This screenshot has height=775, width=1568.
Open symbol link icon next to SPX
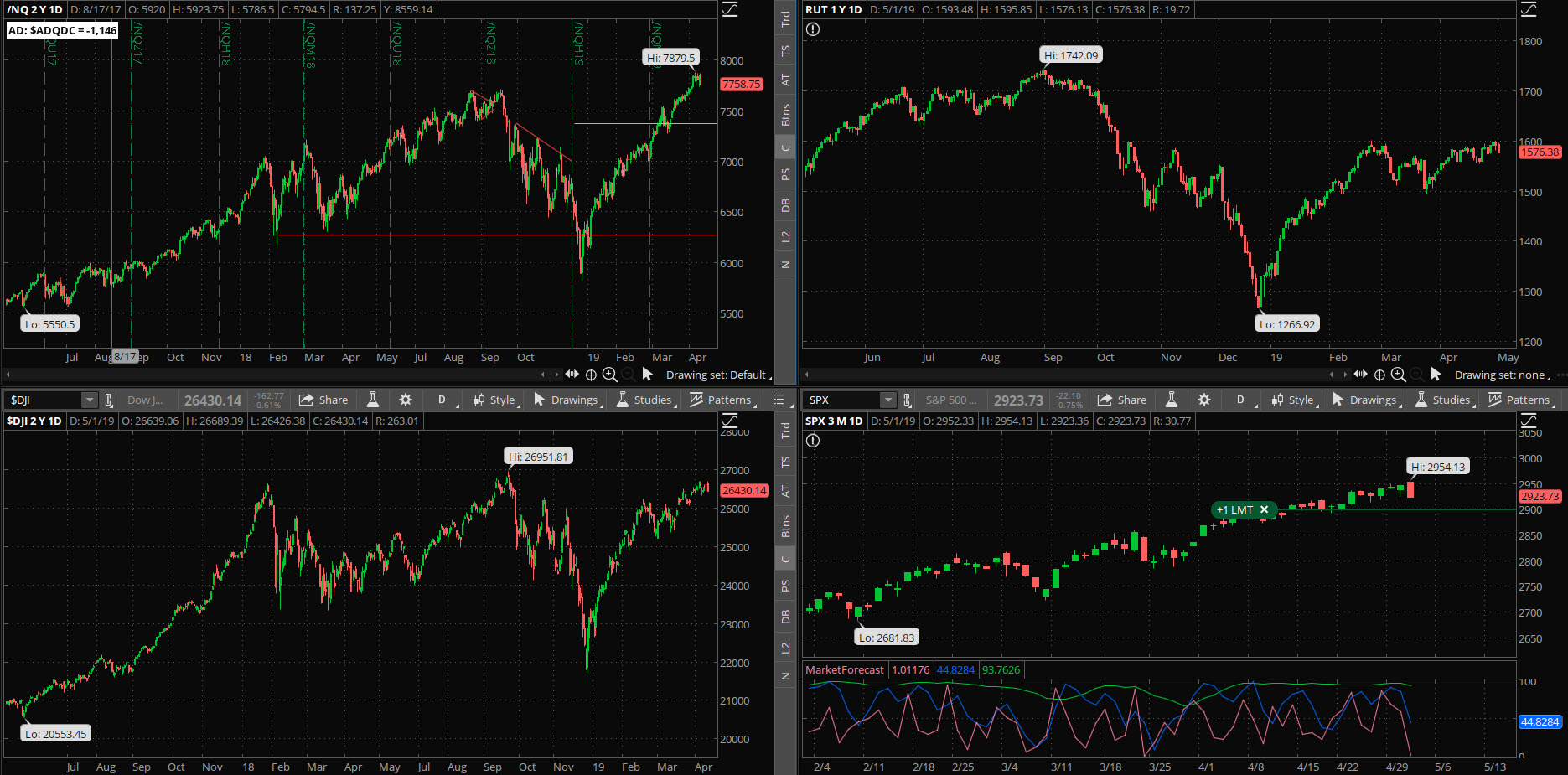click(907, 400)
